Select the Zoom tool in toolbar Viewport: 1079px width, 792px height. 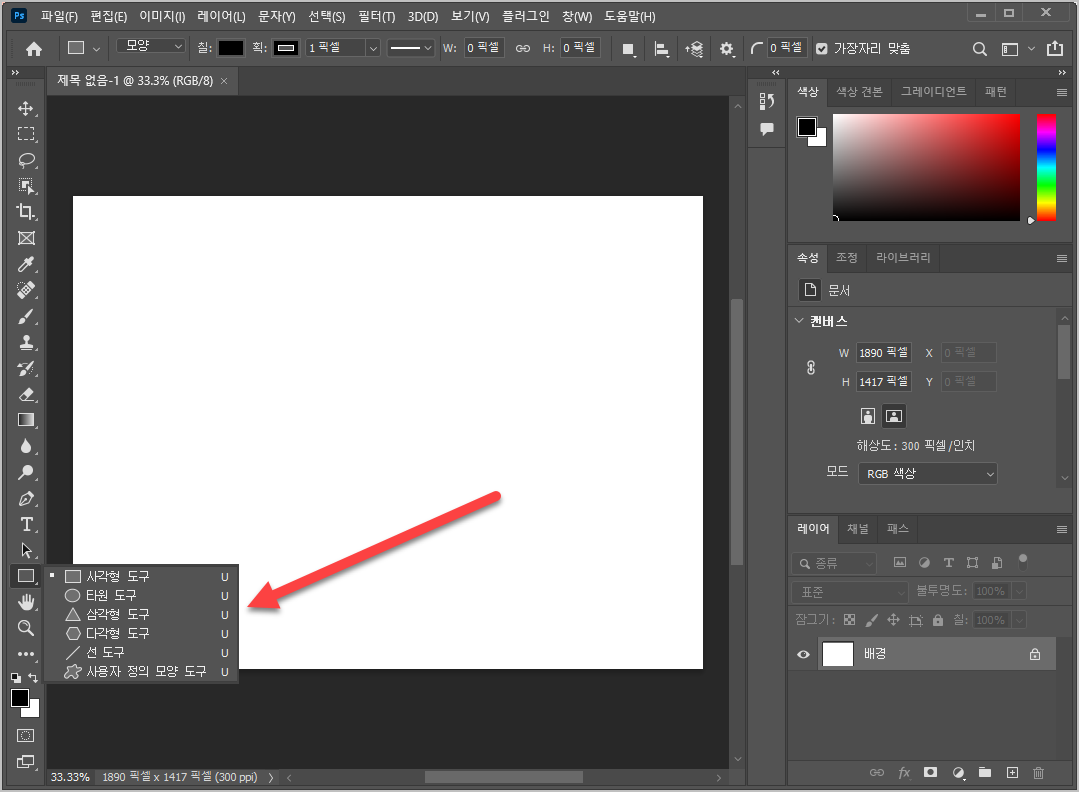coord(26,628)
